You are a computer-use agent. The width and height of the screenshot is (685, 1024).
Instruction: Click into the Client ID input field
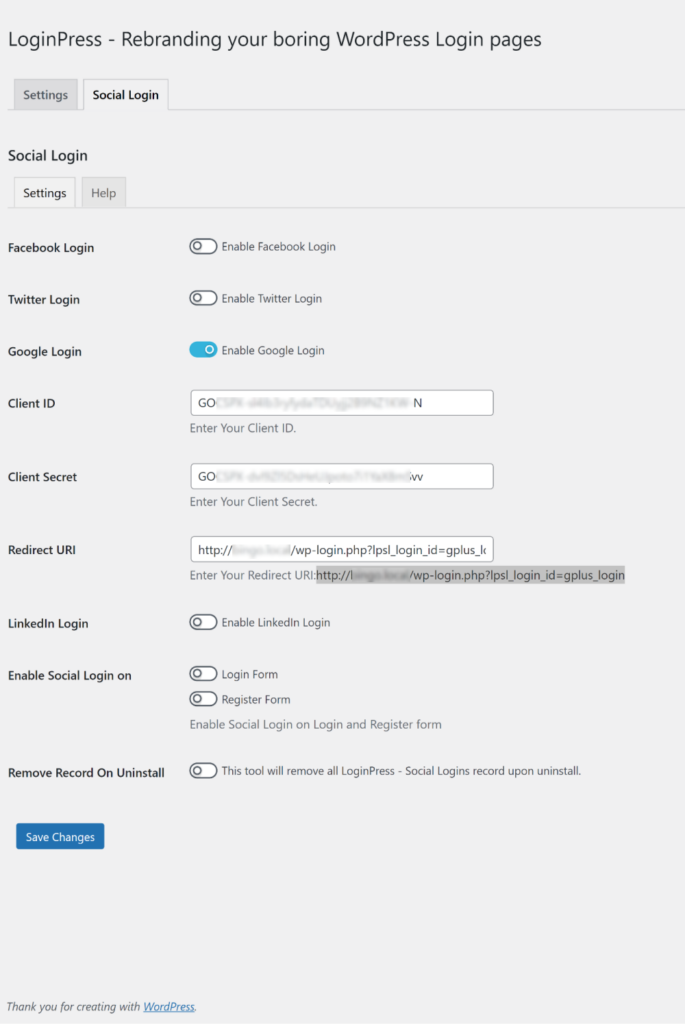342,403
